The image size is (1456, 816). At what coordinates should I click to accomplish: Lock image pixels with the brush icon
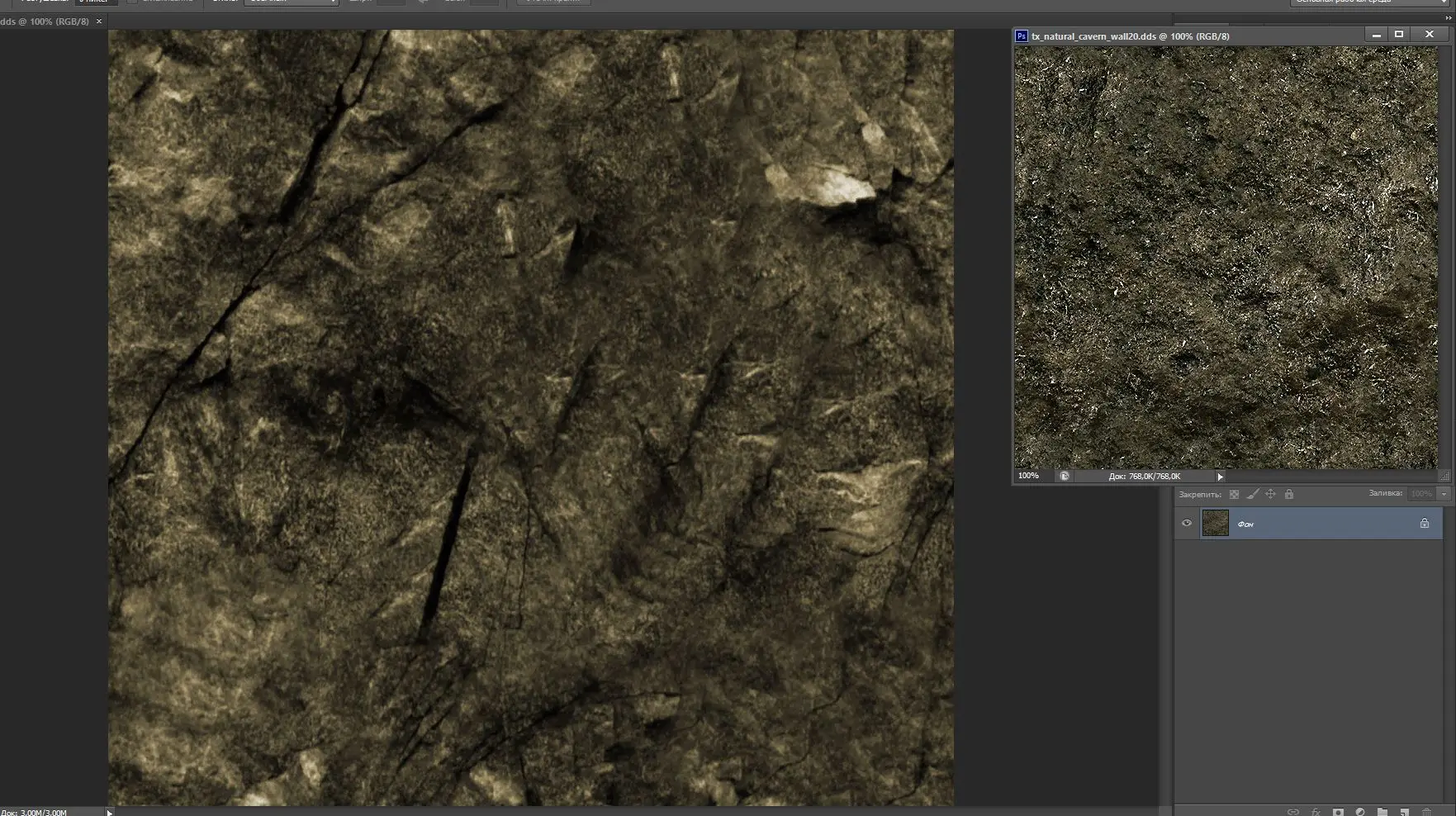pyautogui.click(x=1252, y=494)
